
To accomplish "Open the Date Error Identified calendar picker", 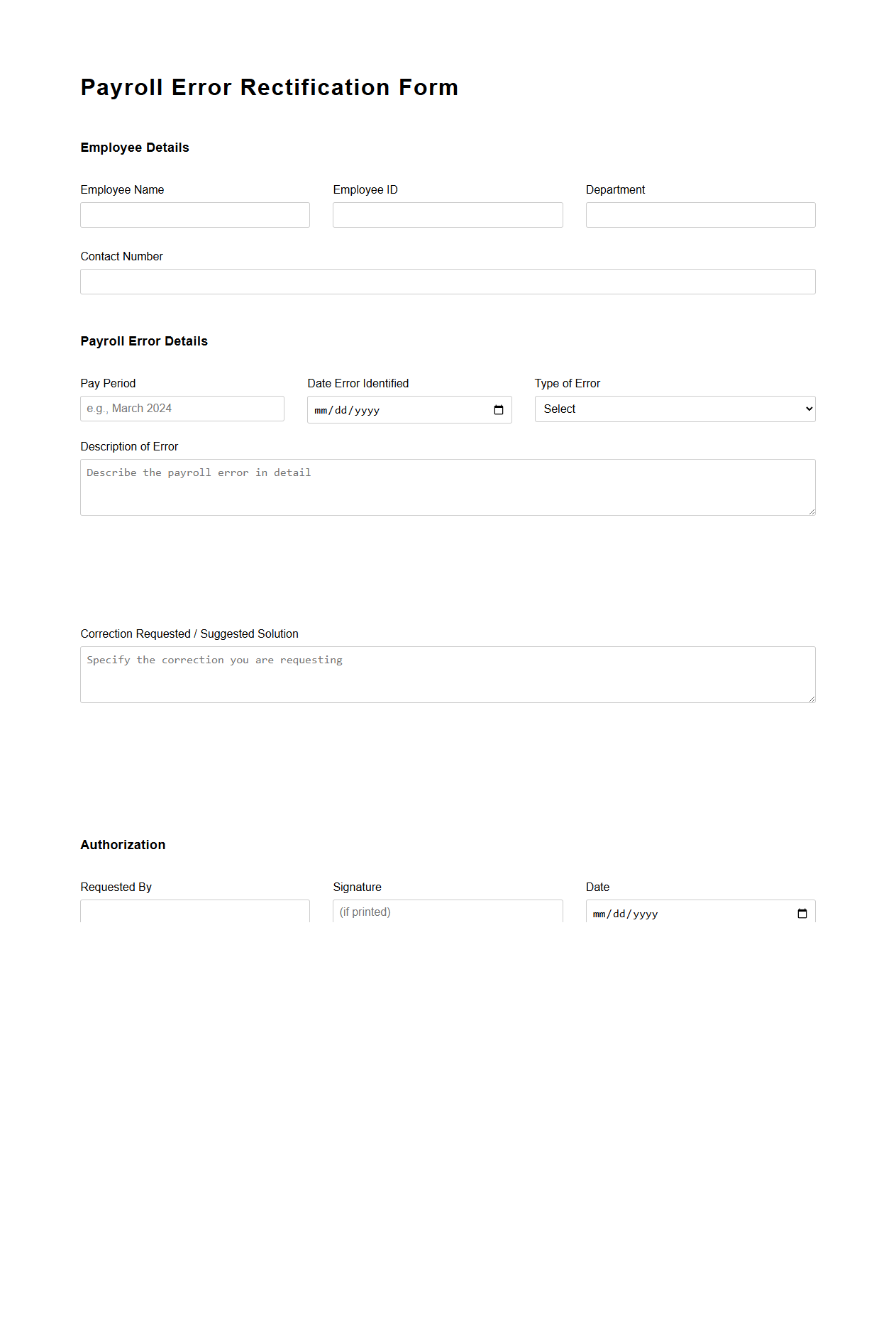I will (498, 410).
